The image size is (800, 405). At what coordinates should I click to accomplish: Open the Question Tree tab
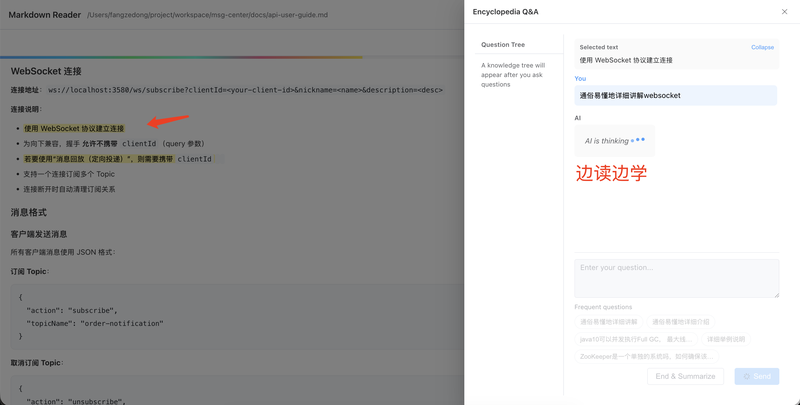tap(503, 44)
